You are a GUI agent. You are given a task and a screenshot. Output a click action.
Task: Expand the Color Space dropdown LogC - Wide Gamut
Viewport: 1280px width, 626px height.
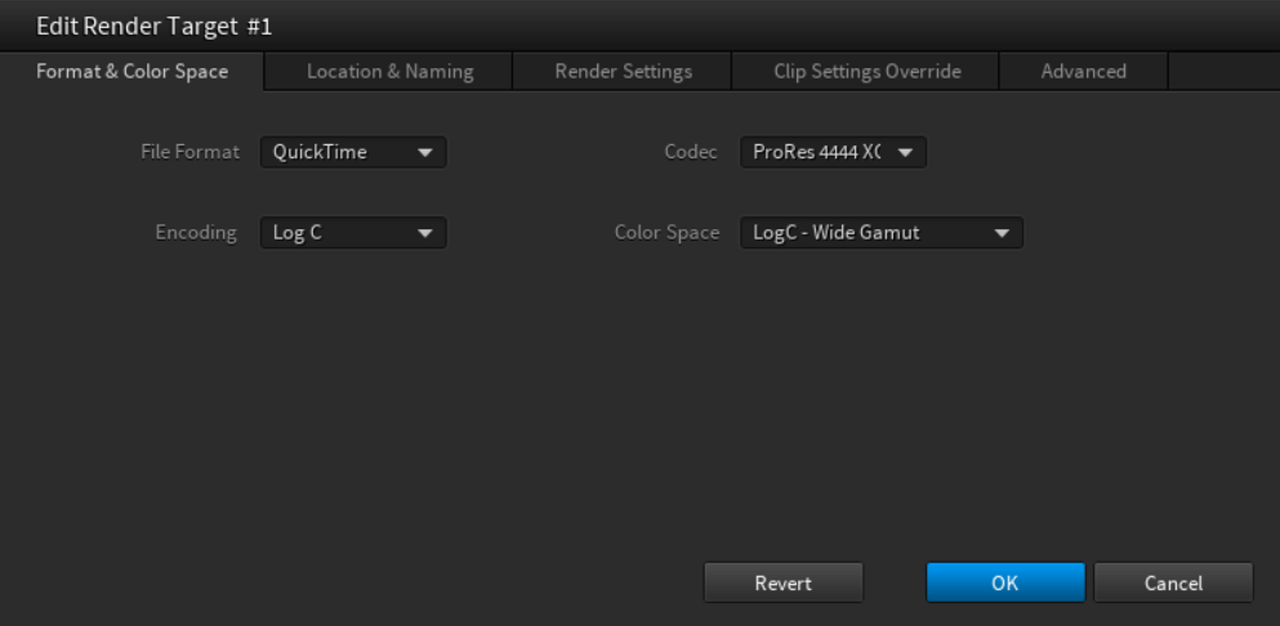(881, 232)
